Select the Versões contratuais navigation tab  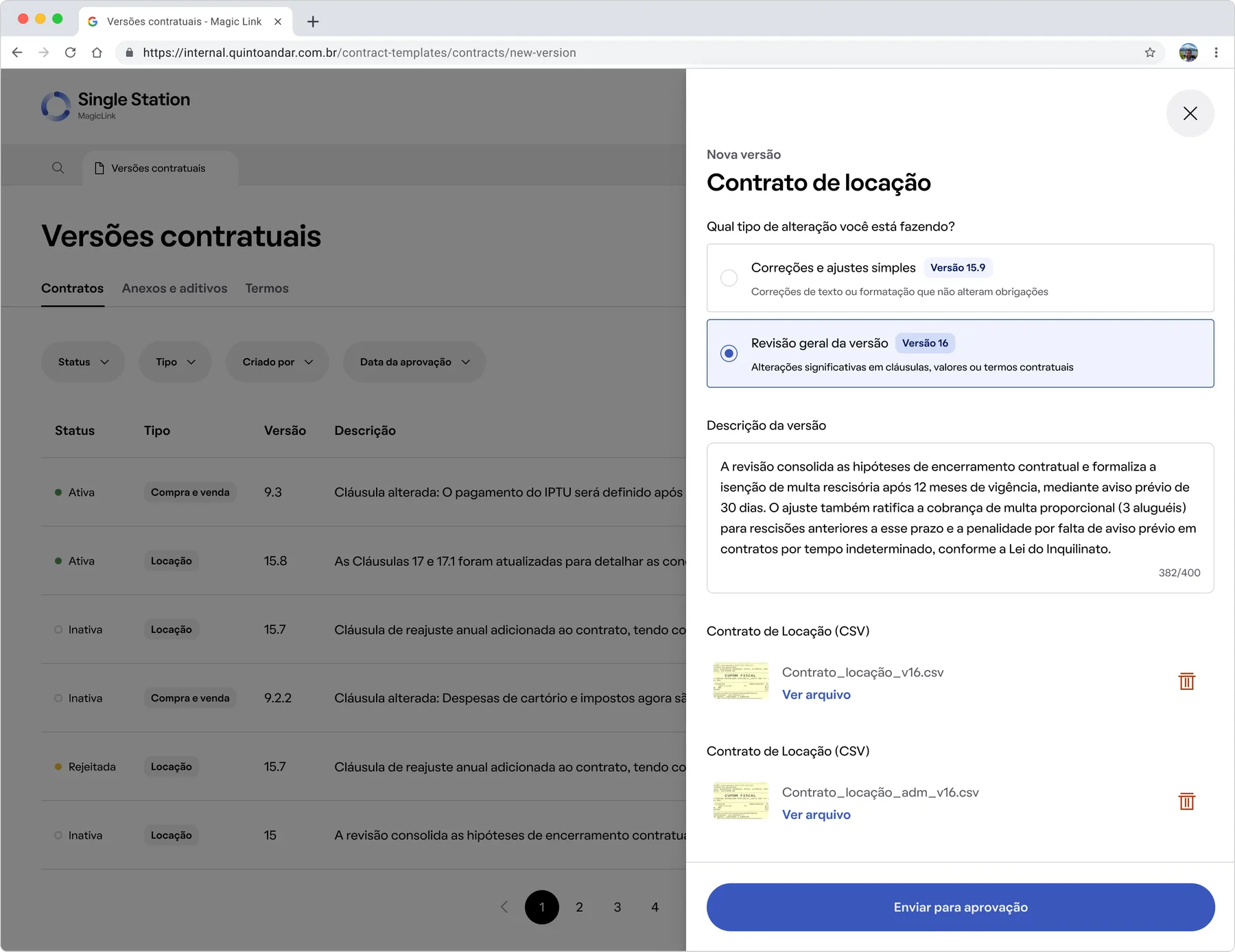pyautogui.click(x=160, y=168)
